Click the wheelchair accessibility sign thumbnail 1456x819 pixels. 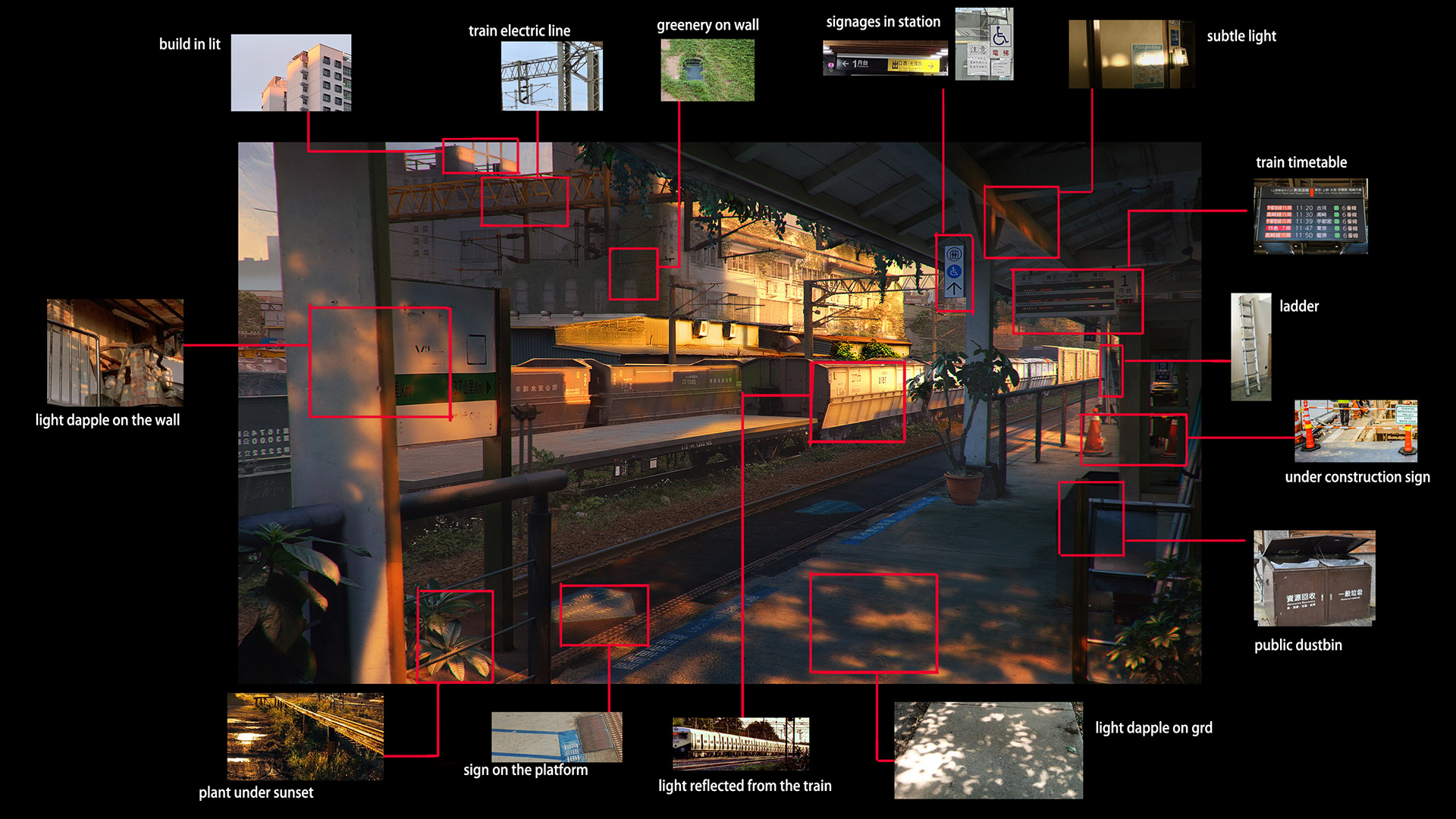click(984, 43)
